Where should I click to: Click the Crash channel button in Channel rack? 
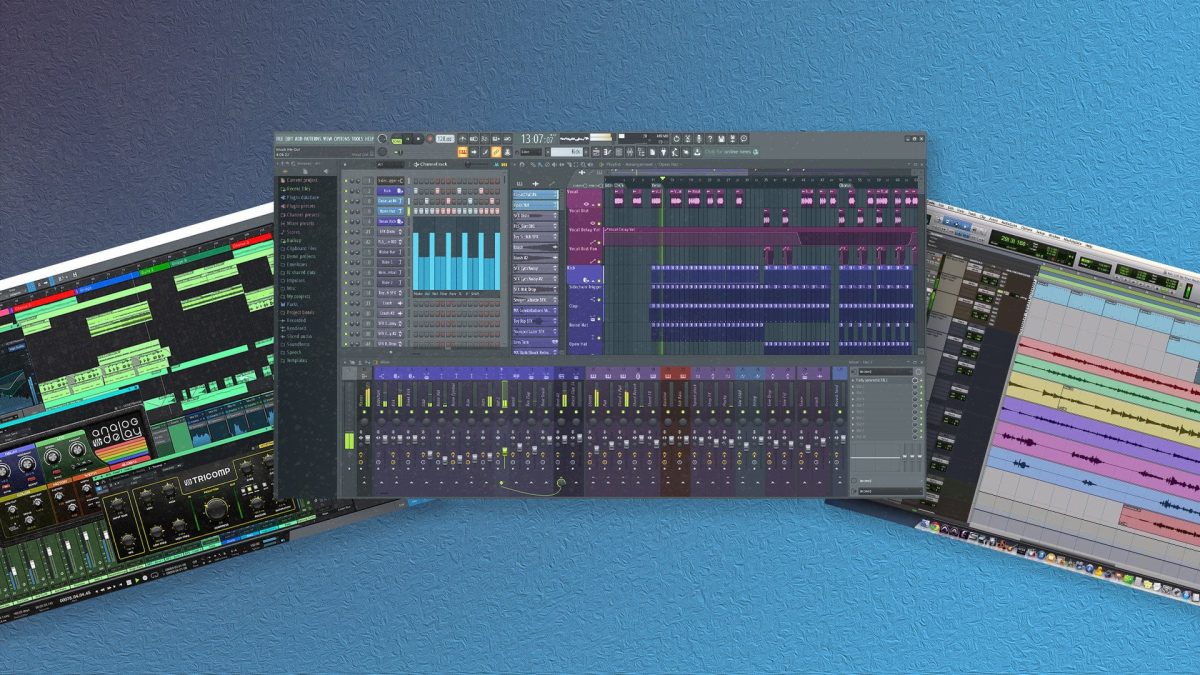(x=390, y=303)
